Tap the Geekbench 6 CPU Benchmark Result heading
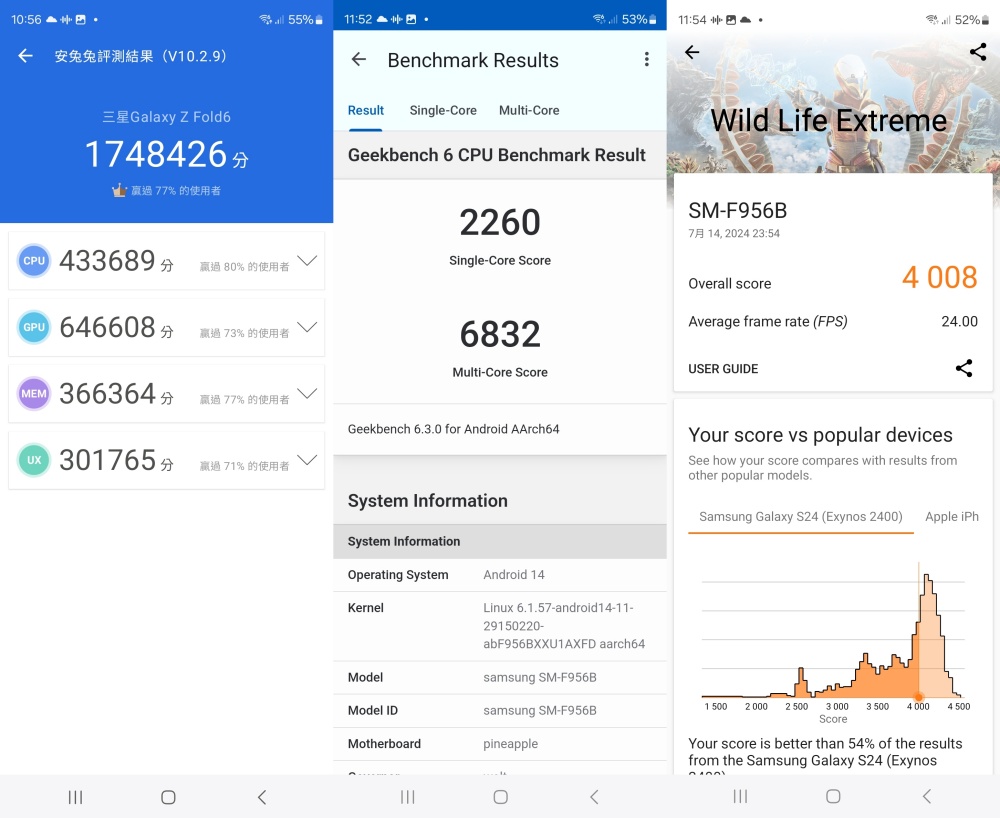 (x=497, y=155)
